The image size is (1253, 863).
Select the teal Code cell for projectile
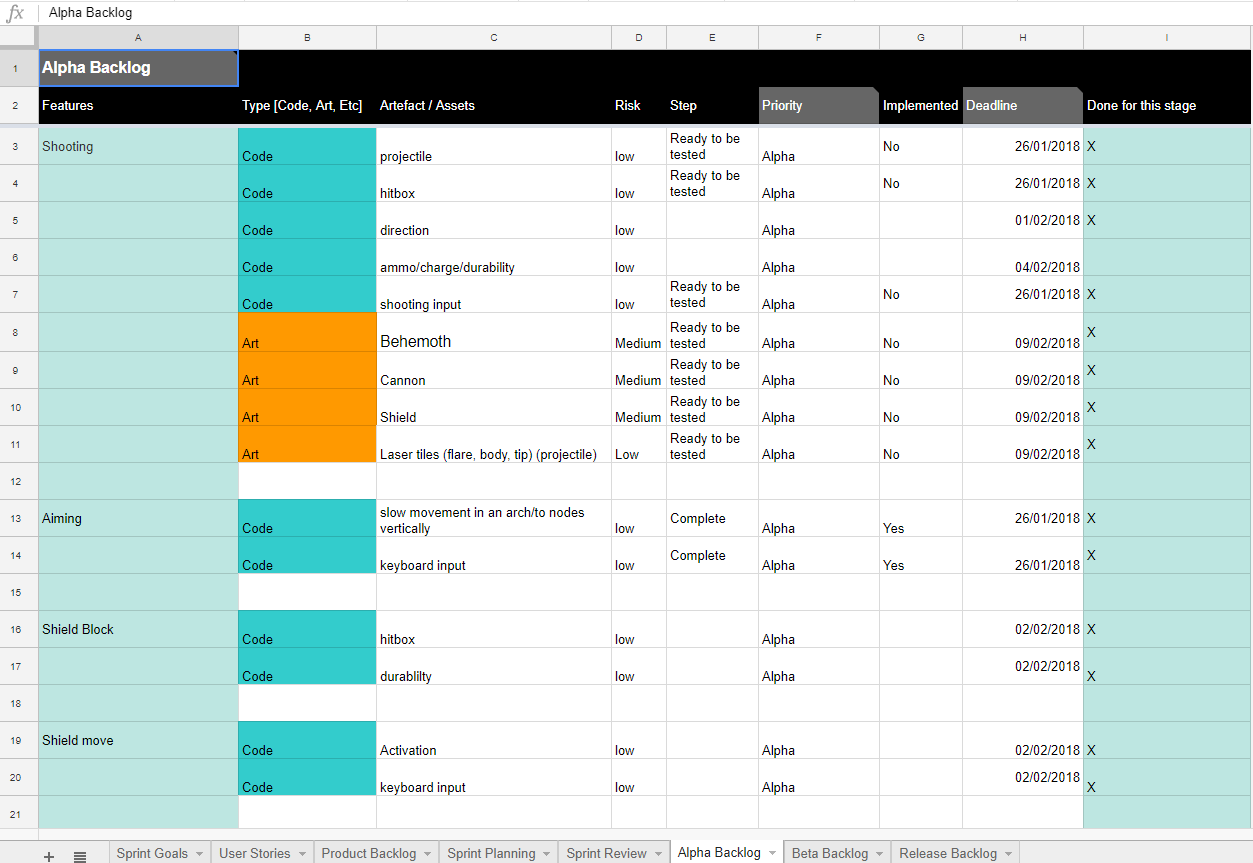(x=307, y=147)
